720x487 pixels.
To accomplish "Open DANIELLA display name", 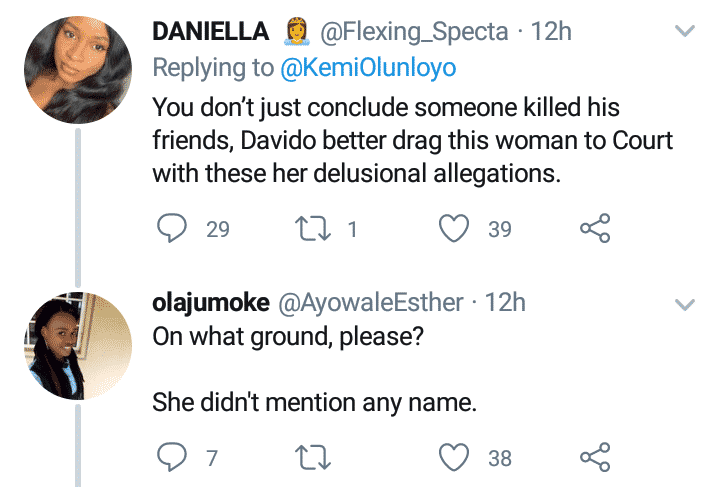I will click(210, 32).
